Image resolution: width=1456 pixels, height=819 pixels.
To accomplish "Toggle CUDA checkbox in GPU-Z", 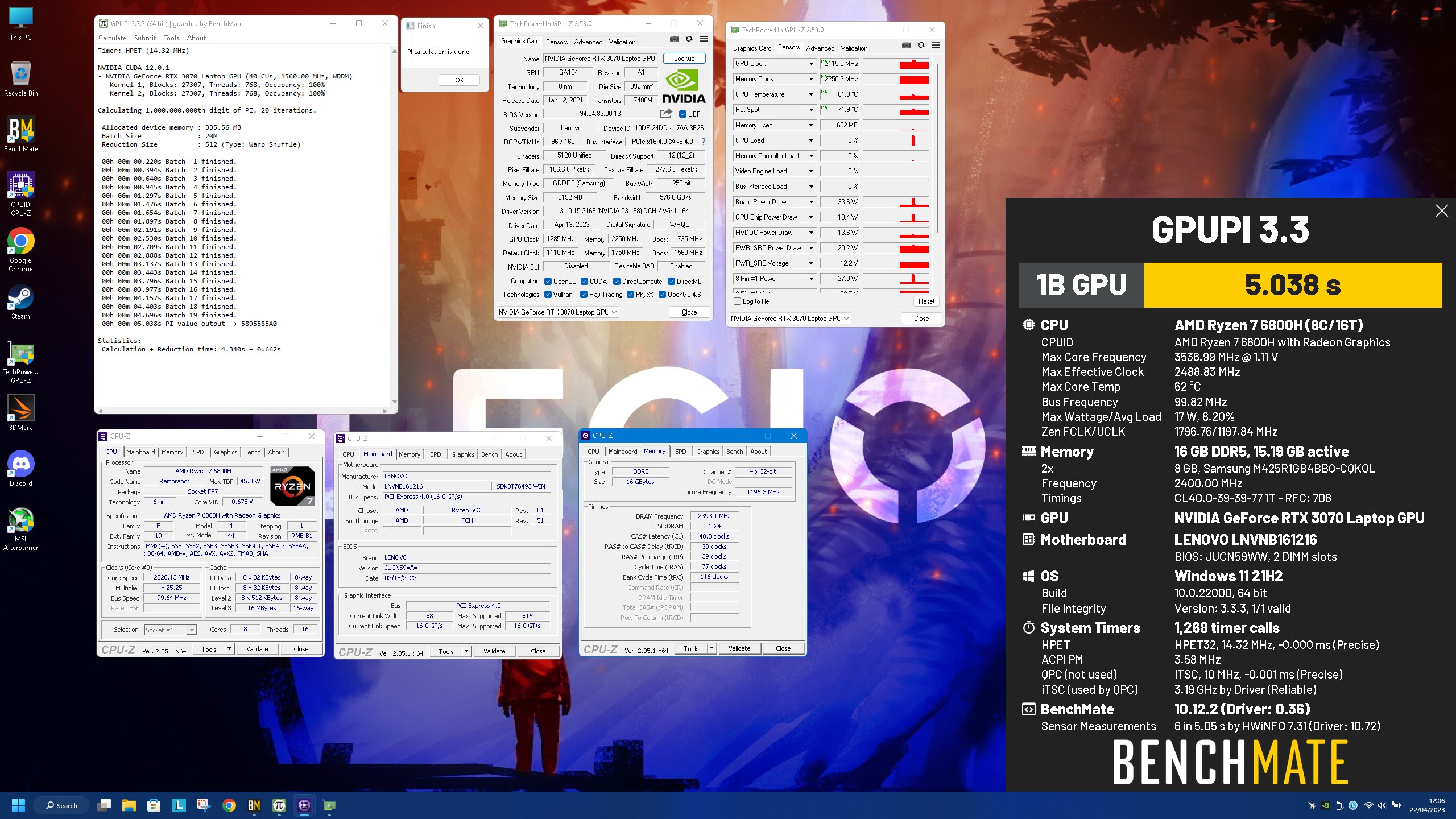I will coord(584,282).
